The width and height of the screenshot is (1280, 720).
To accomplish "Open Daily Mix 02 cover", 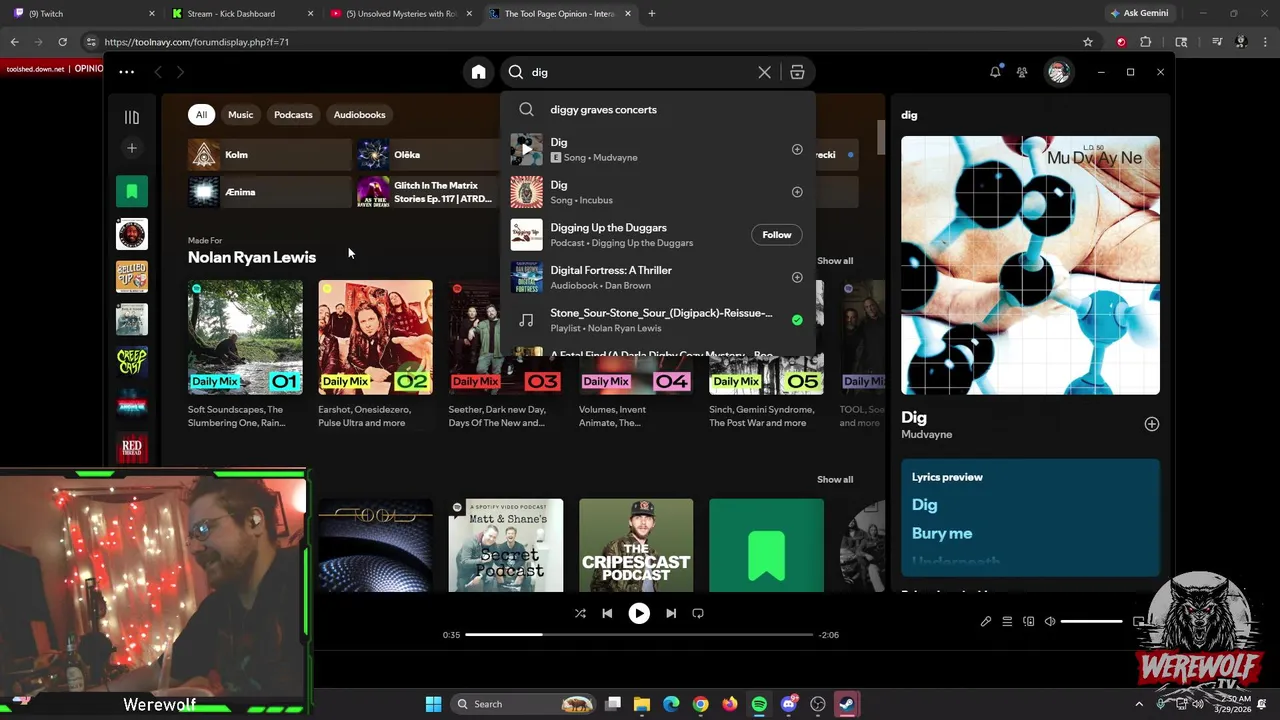I will point(375,337).
